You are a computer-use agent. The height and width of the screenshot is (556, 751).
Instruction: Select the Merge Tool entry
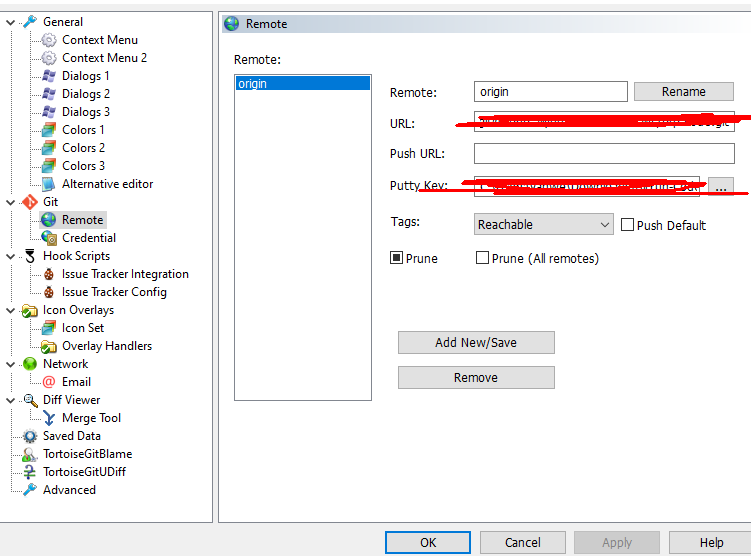[x=91, y=418]
